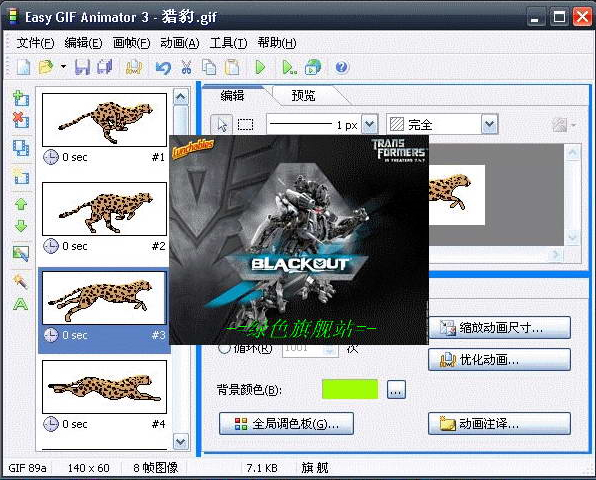Click the 7.1 KB status bar entry
596x480 pixels.
[x=262, y=468]
